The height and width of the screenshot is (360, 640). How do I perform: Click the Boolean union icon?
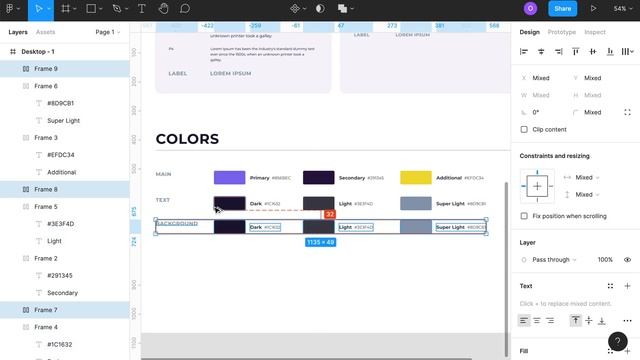342,9
